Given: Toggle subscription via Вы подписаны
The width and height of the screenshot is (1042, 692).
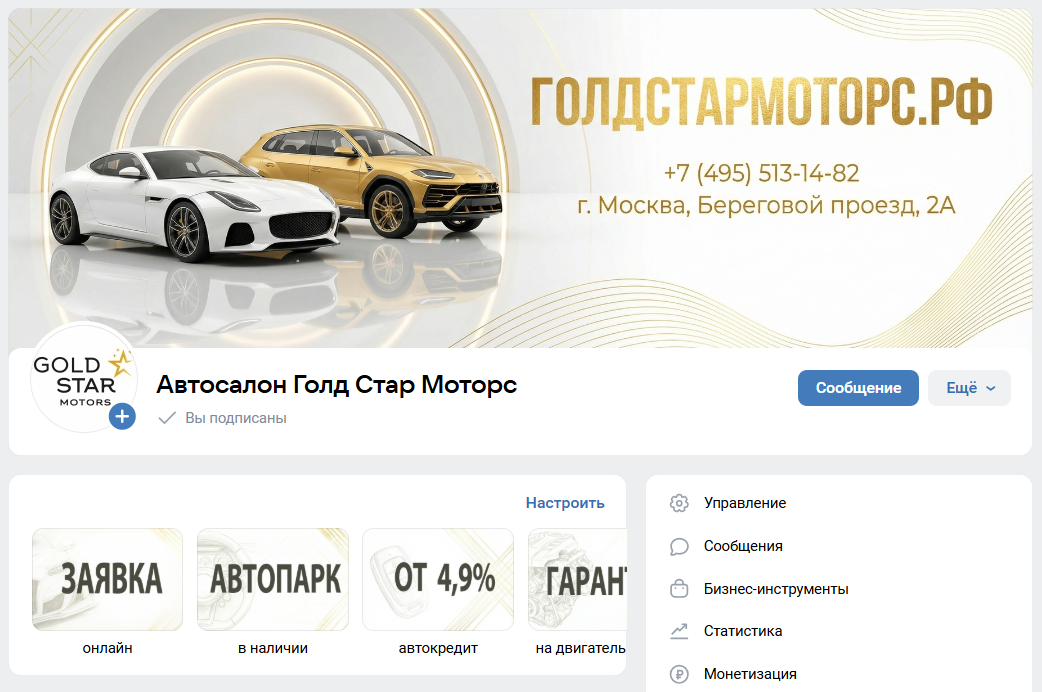Looking at the screenshot, I should tap(223, 418).
